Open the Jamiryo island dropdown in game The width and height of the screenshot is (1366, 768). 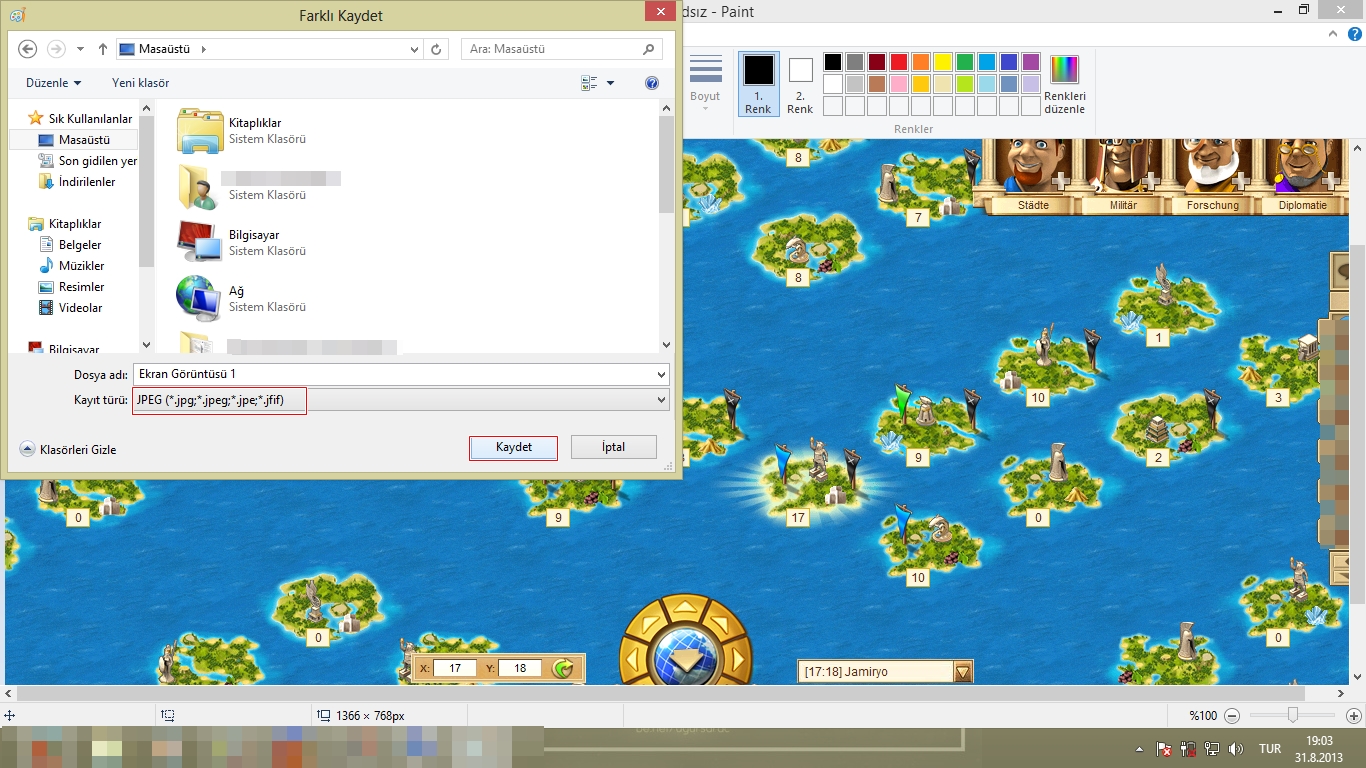[x=963, y=672]
